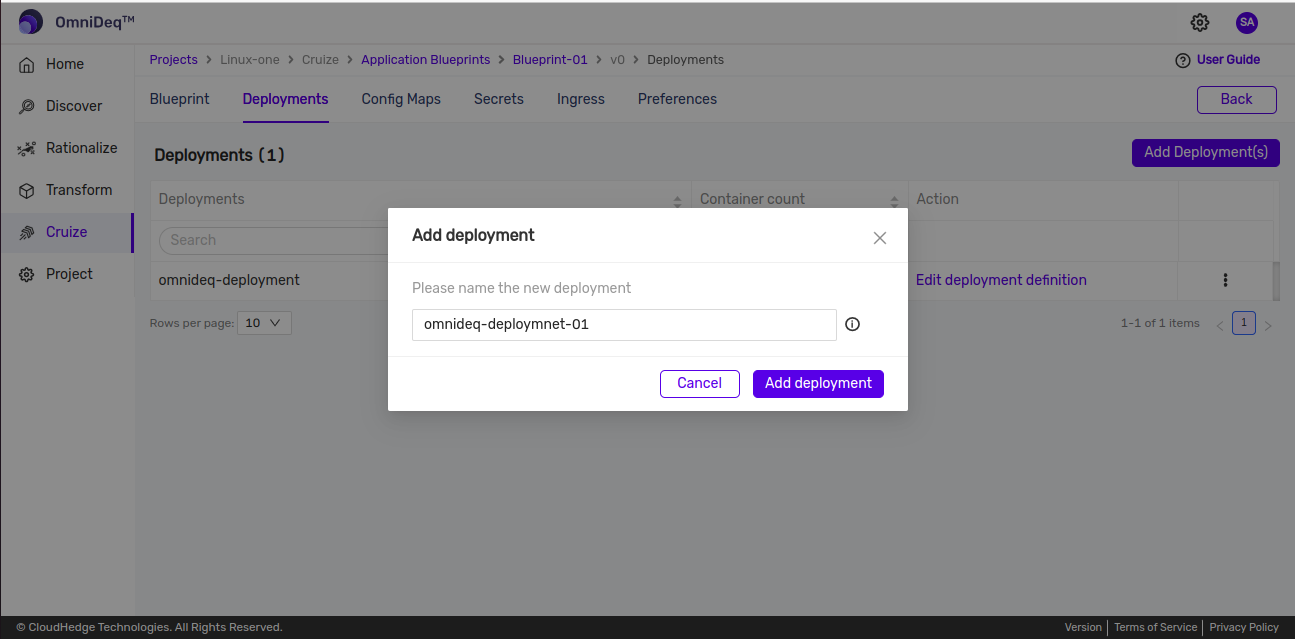The image size is (1295, 639).
Task: Open the Home menu item
Action: [65, 64]
